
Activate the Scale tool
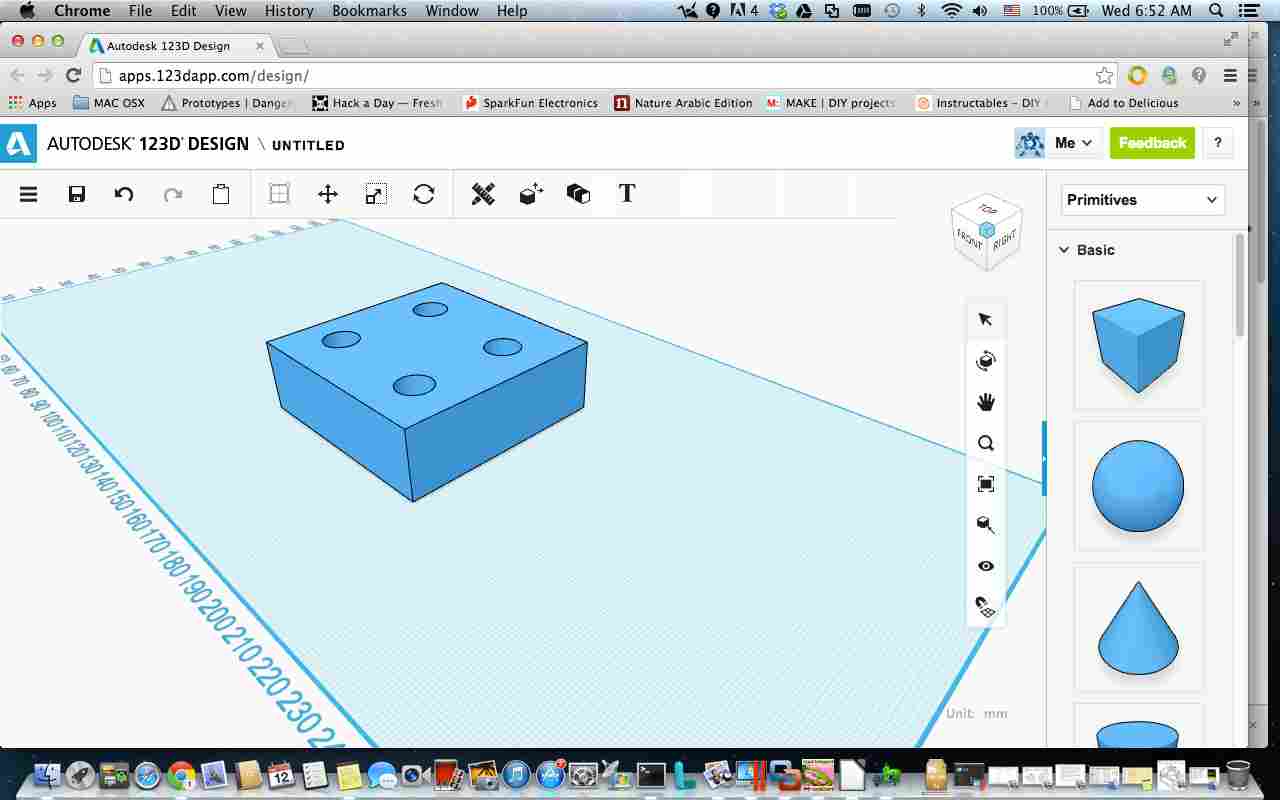pos(376,194)
